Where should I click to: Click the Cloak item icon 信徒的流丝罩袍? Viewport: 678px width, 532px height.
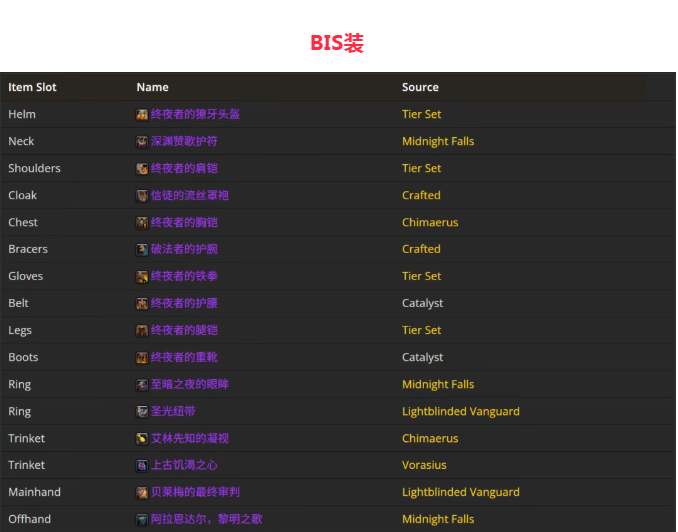click(x=142, y=195)
